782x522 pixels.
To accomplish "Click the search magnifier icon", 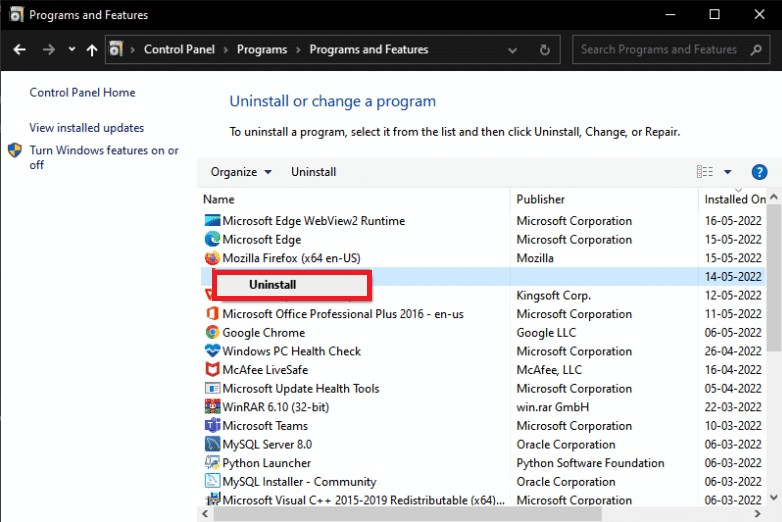I will pyautogui.click(x=756, y=49).
